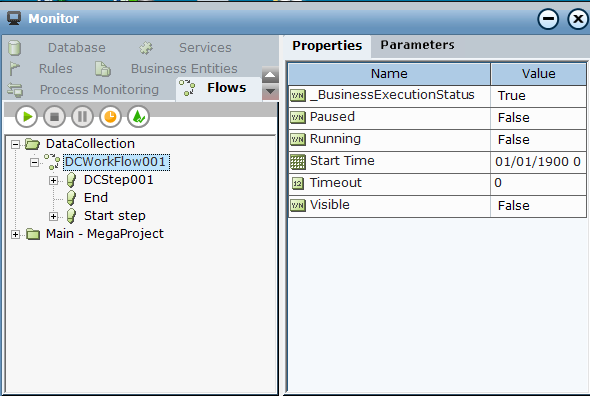Click the green validate checkmark icon
Screen dimensions: 590x396
(x=138, y=117)
